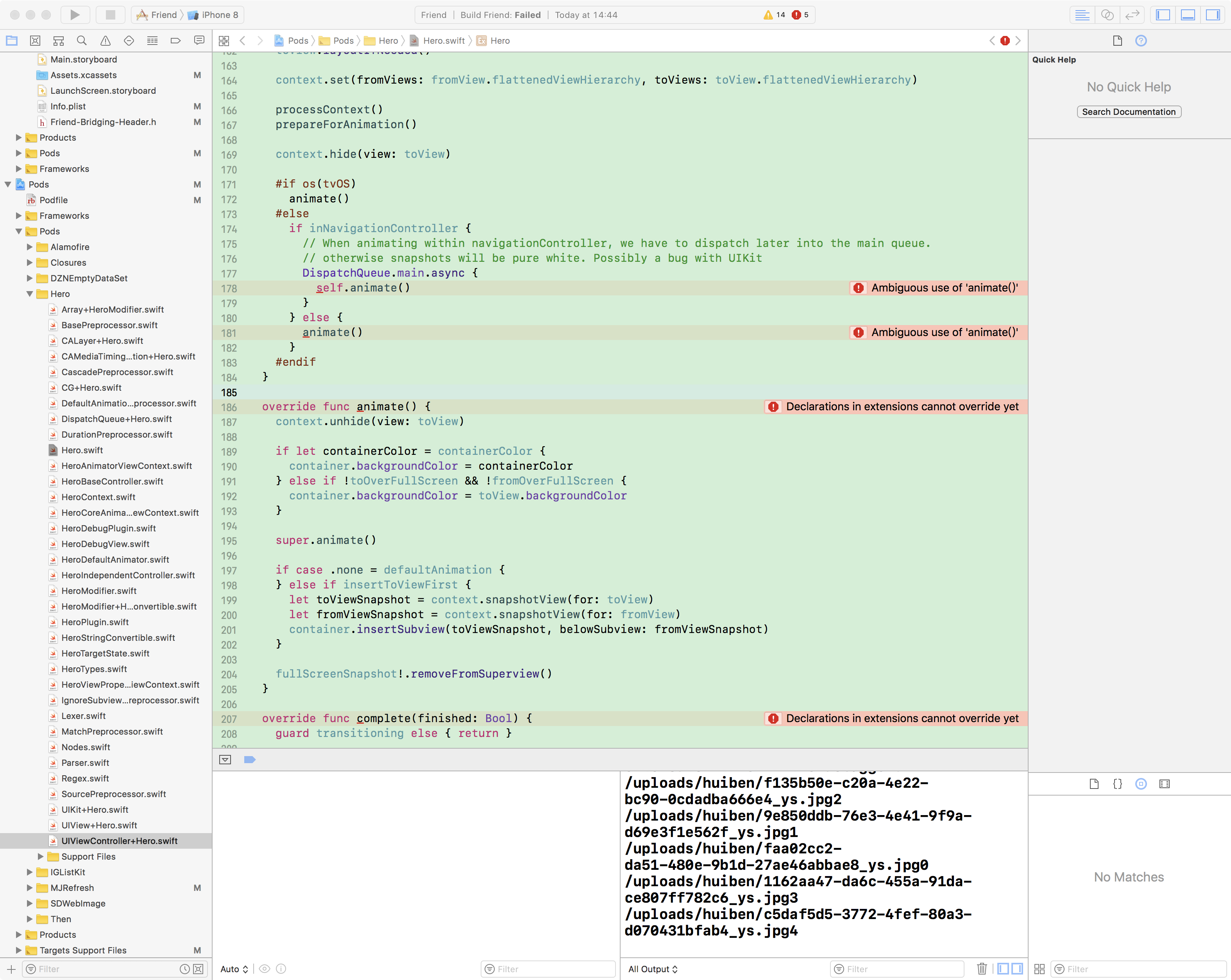Open the file template library
This screenshot has height=980, width=1231.
point(1094,784)
